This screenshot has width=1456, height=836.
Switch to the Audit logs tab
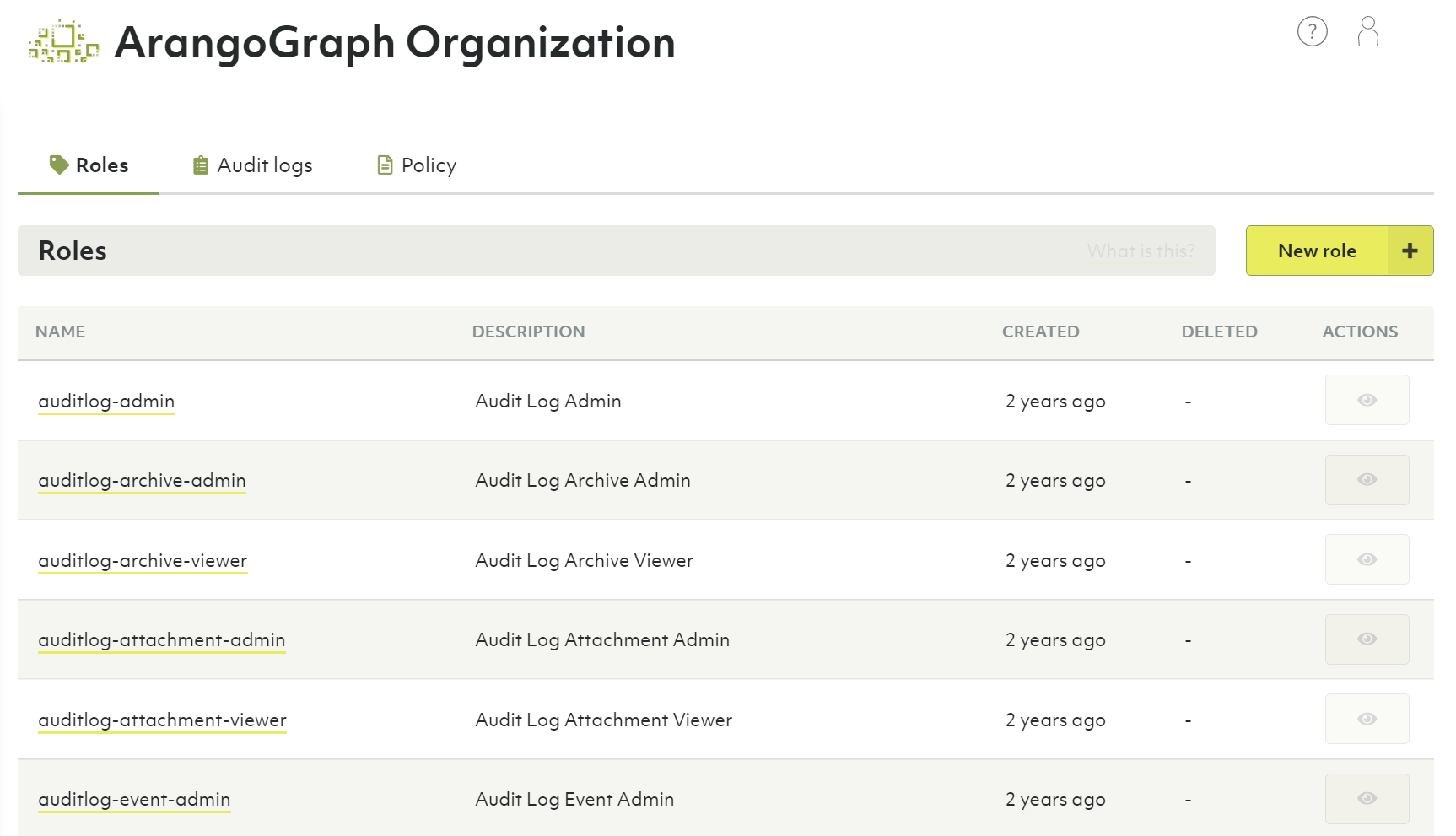[x=252, y=165]
